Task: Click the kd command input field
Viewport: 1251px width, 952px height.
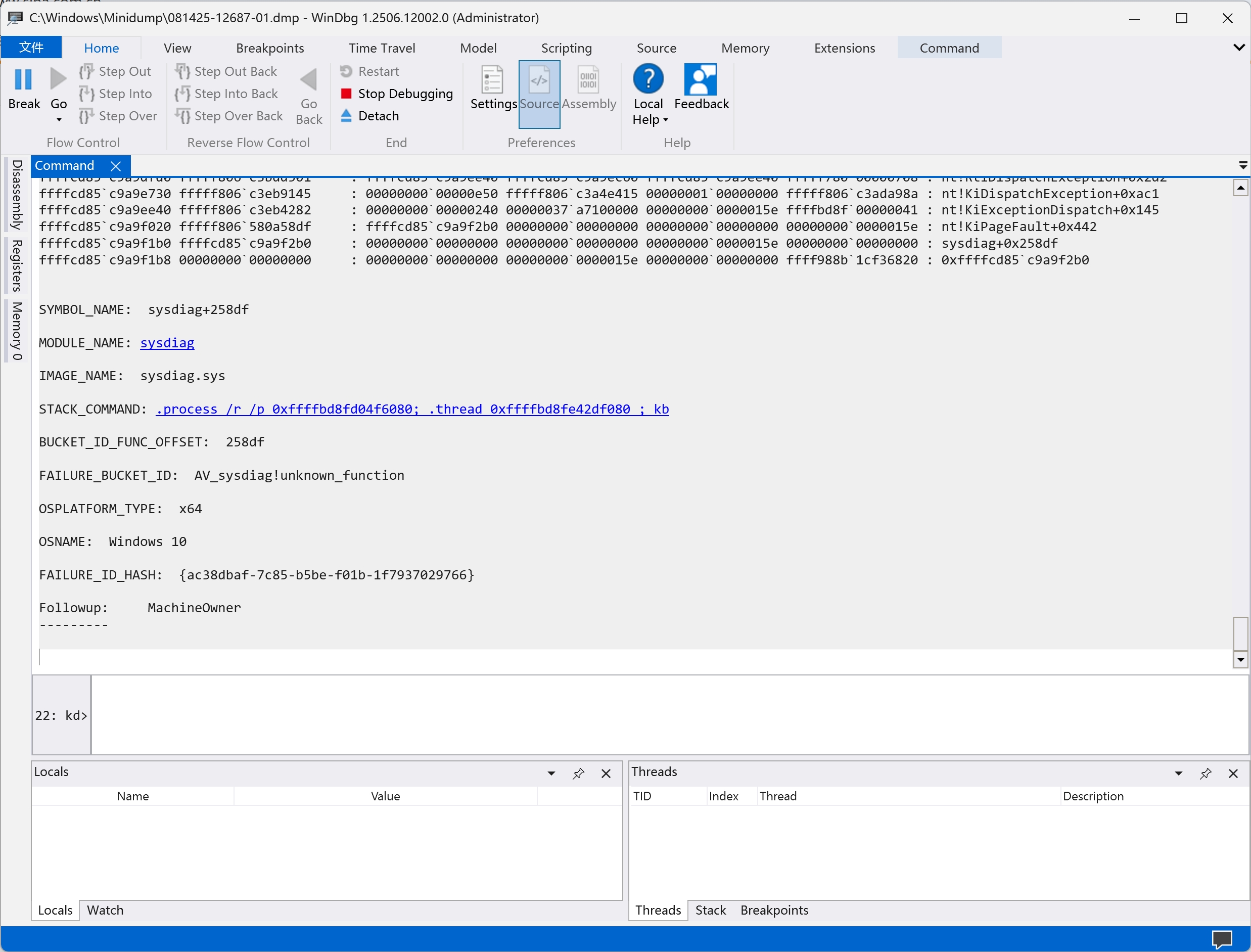Action: (669, 715)
